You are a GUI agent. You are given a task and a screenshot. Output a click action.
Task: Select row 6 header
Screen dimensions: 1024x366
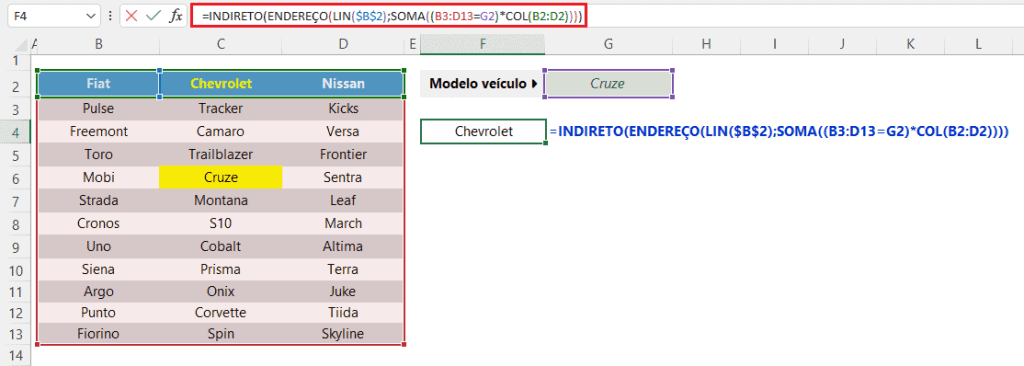[16, 178]
